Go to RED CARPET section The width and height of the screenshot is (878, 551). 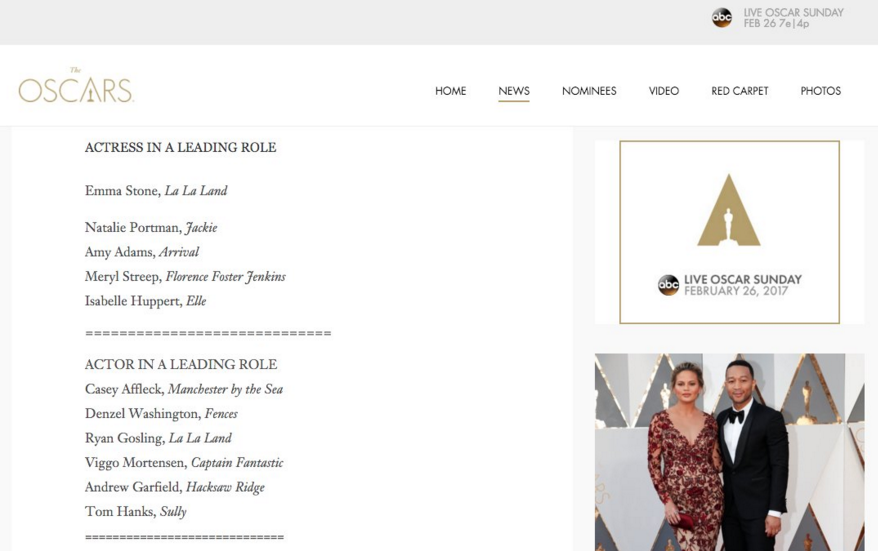click(x=740, y=91)
